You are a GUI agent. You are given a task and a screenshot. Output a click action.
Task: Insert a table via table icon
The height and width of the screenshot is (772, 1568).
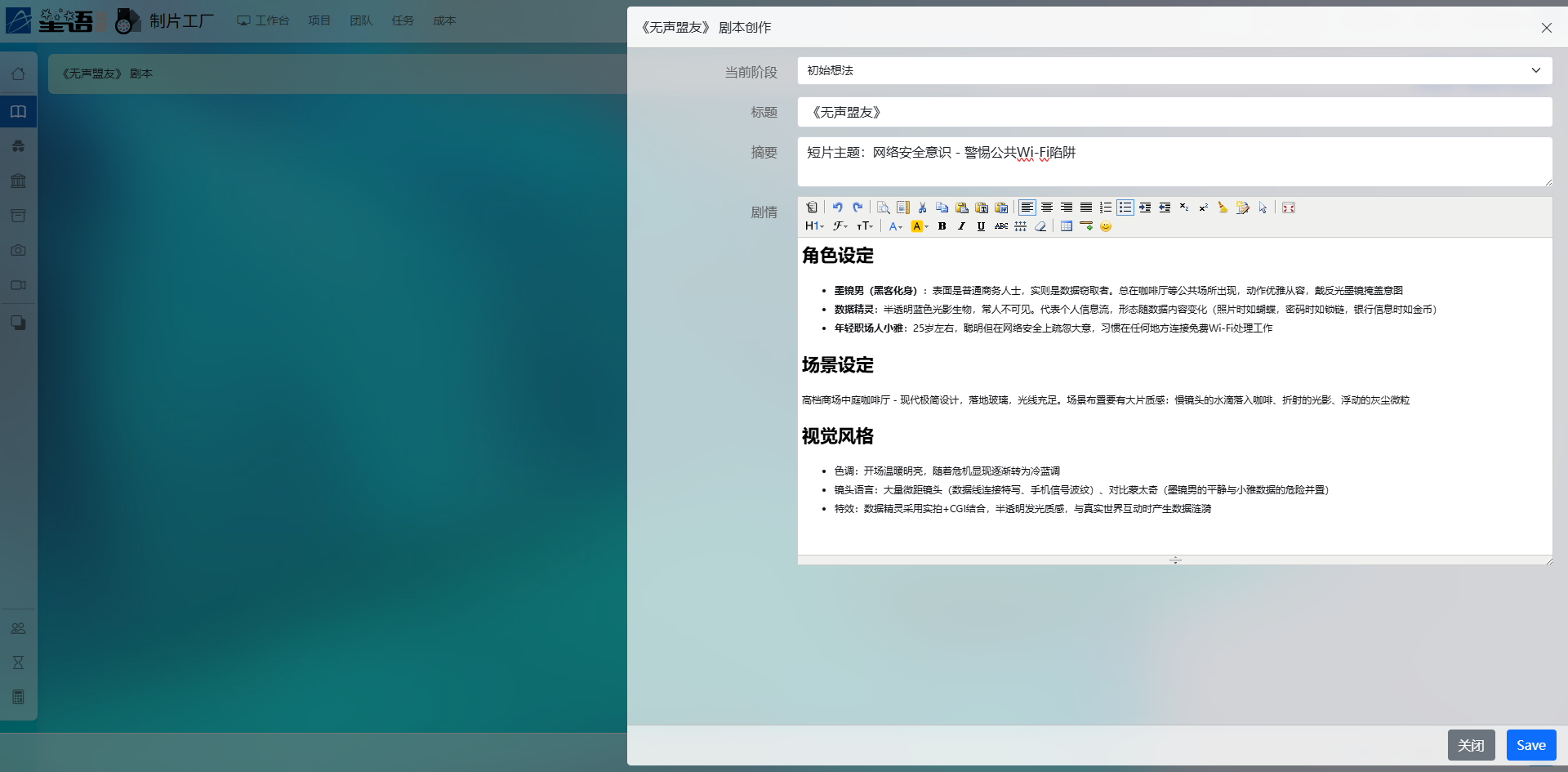point(1066,226)
